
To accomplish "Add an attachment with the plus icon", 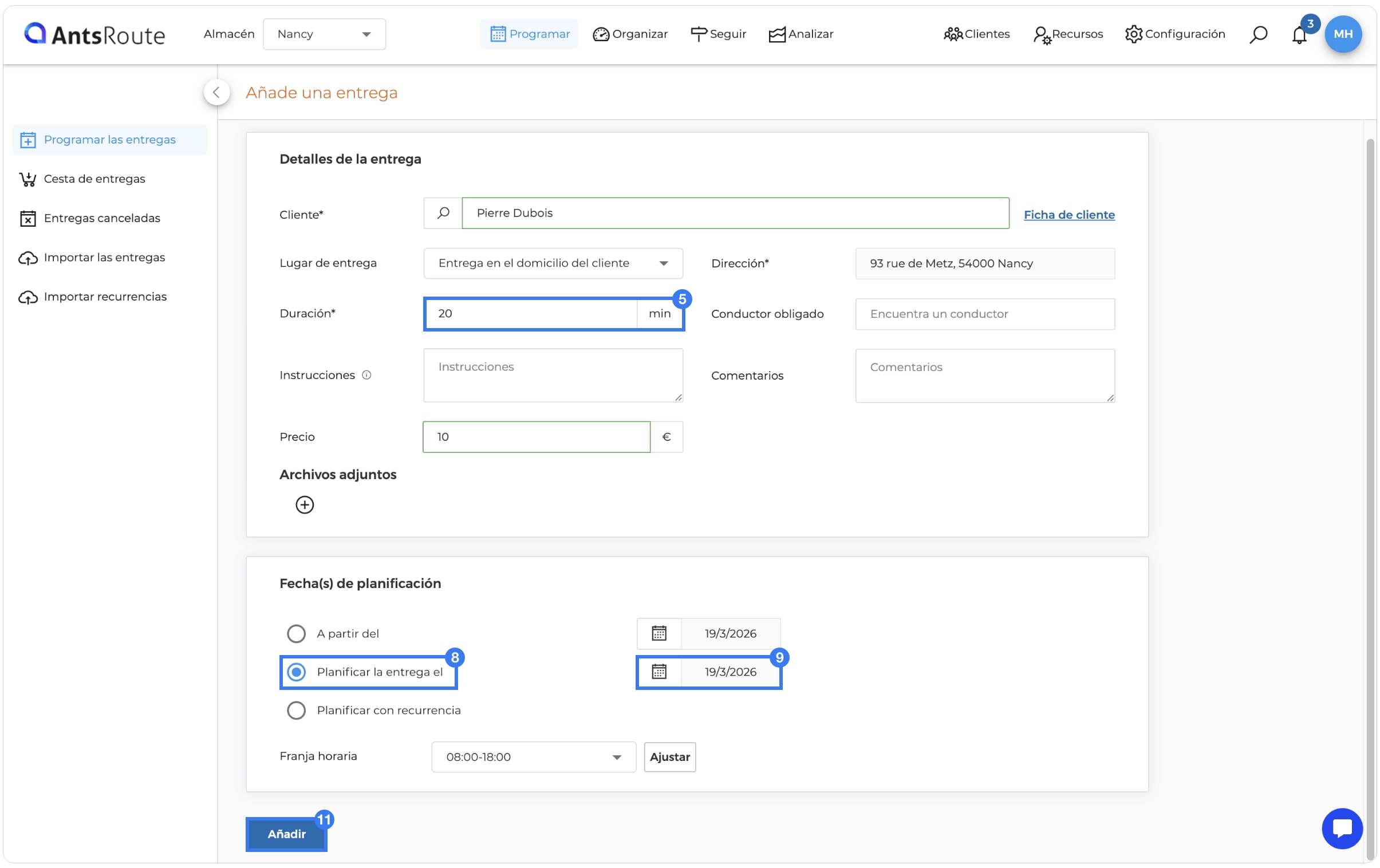I will [x=304, y=505].
